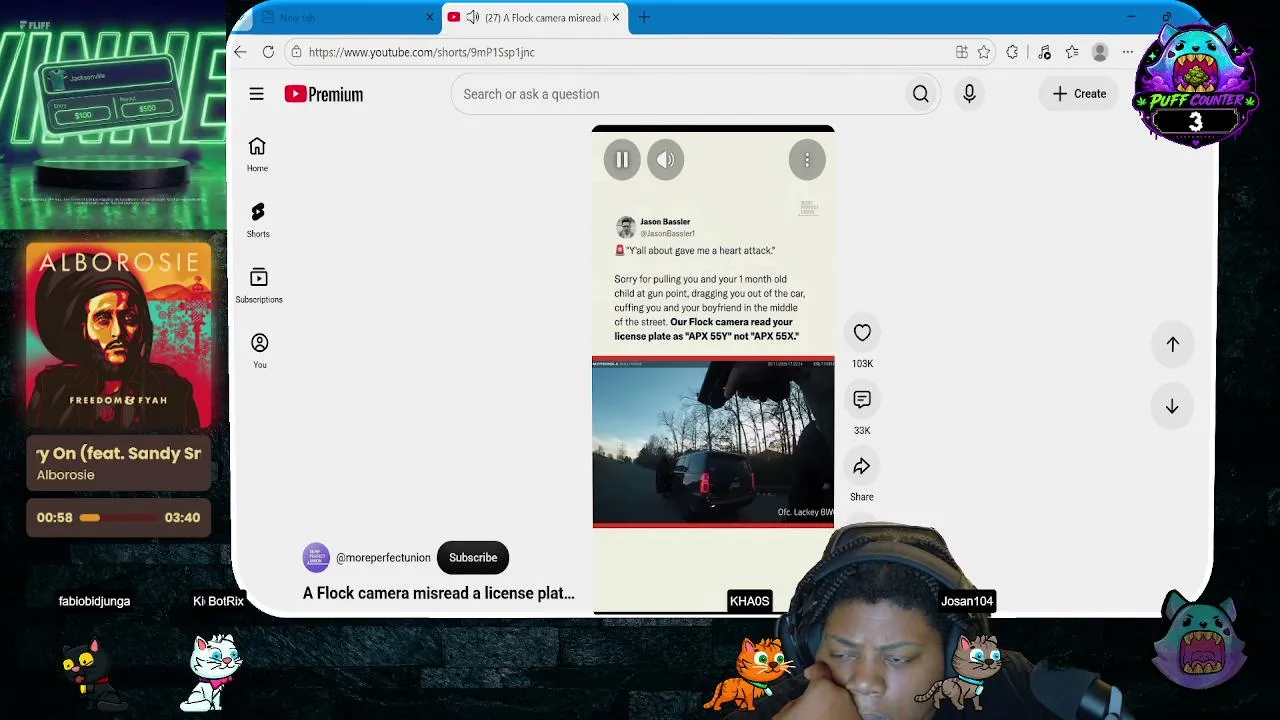
Task: Click the Short title 'A Flock camera misread a license plat...'
Action: (439, 593)
